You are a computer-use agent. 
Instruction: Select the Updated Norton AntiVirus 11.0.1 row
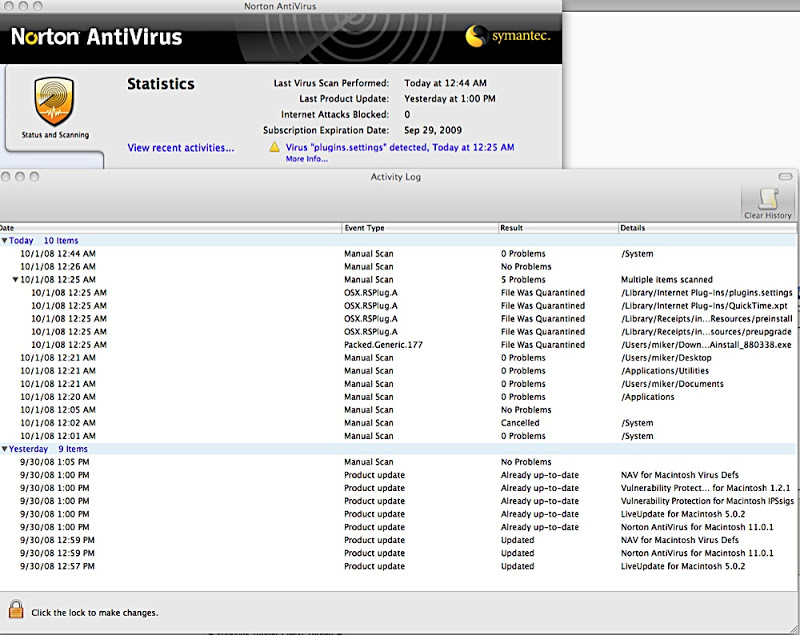coord(397,553)
